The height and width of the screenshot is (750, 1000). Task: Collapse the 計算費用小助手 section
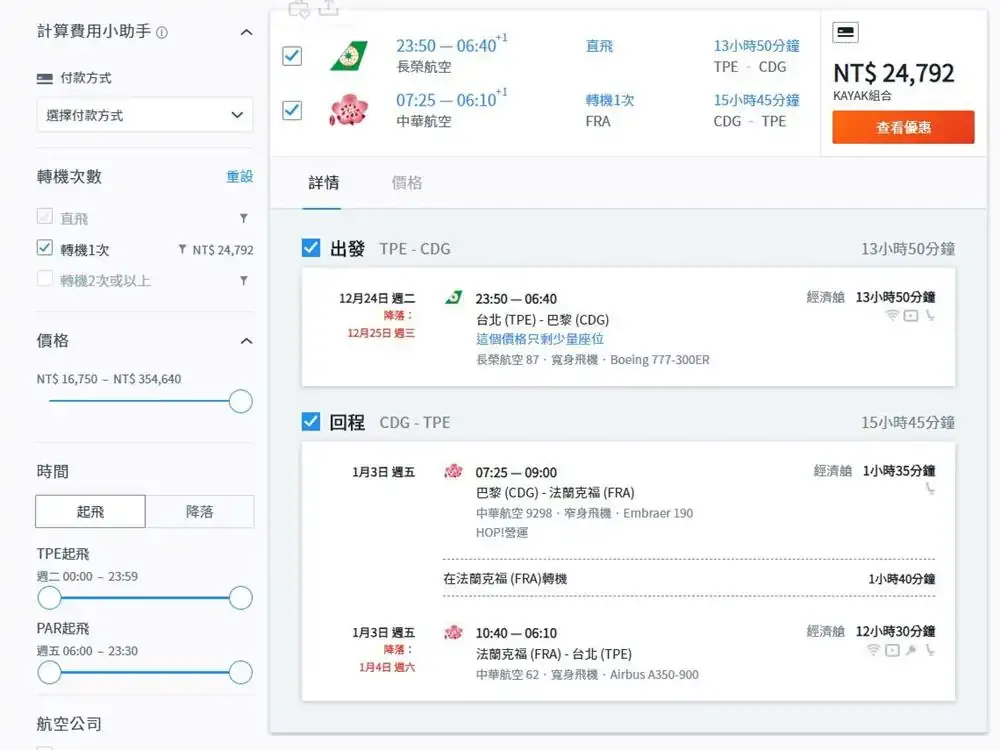point(246,32)
